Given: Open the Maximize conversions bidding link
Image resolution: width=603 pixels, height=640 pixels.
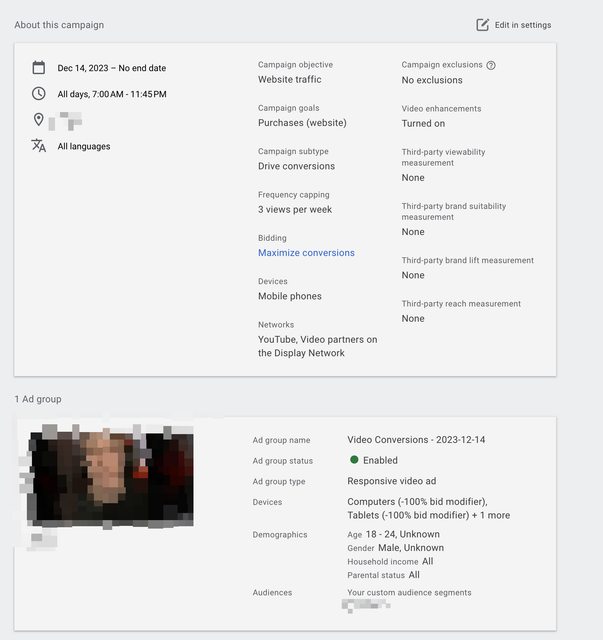Looking at the screenshot, I should (306, 253).
